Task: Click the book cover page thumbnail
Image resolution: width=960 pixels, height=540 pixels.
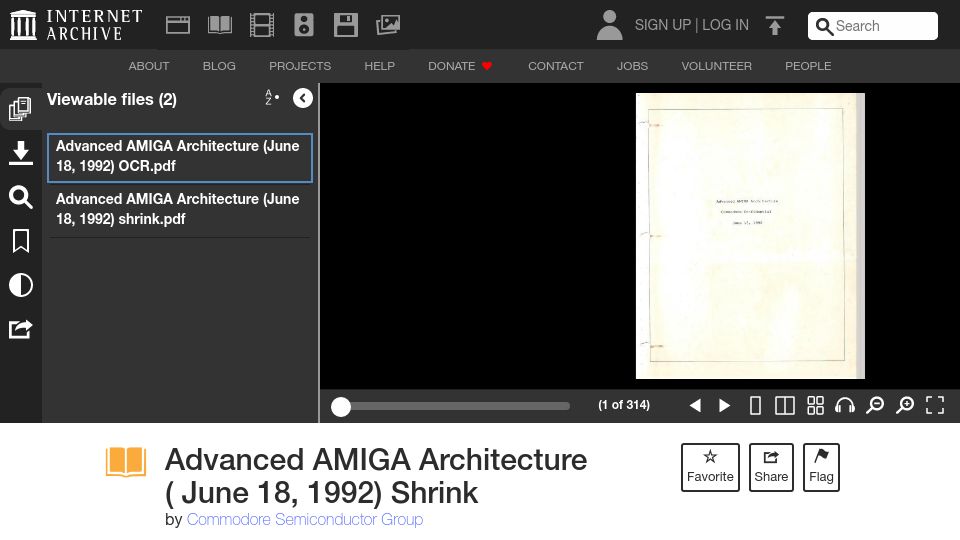Action: (x=750, y=236)
